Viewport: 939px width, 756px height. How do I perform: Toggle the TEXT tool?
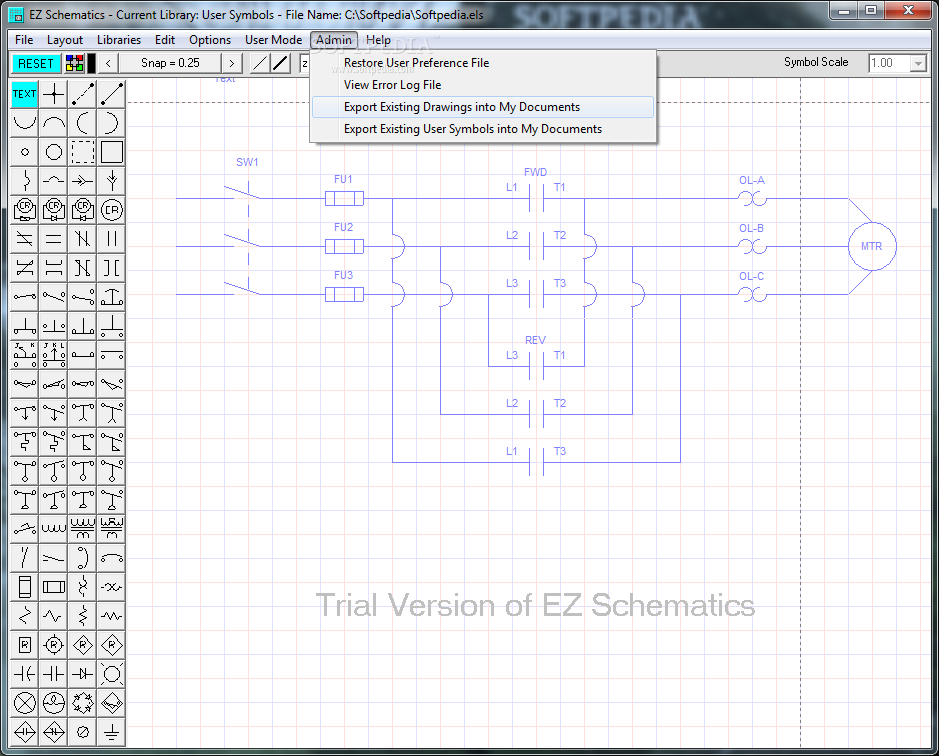pos(25,94)
